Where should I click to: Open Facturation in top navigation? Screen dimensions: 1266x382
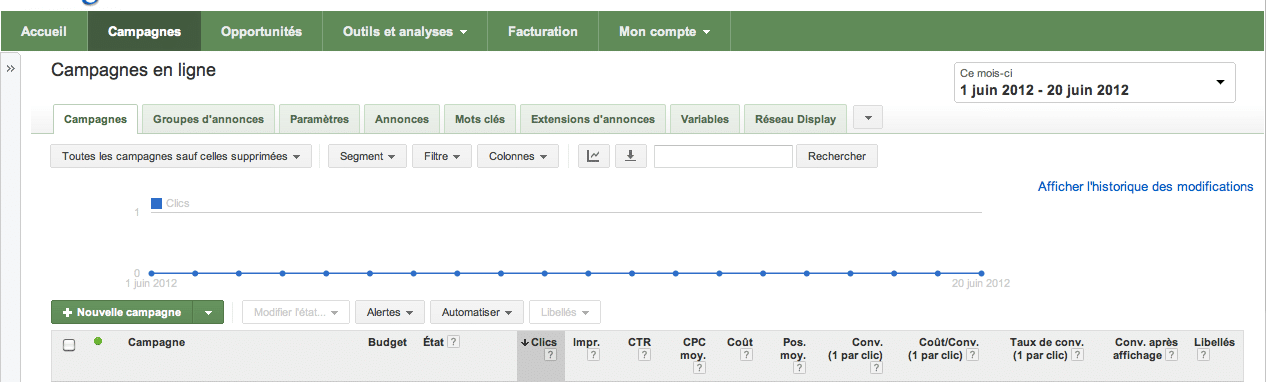pyautogui.click(x=543, y=32)
